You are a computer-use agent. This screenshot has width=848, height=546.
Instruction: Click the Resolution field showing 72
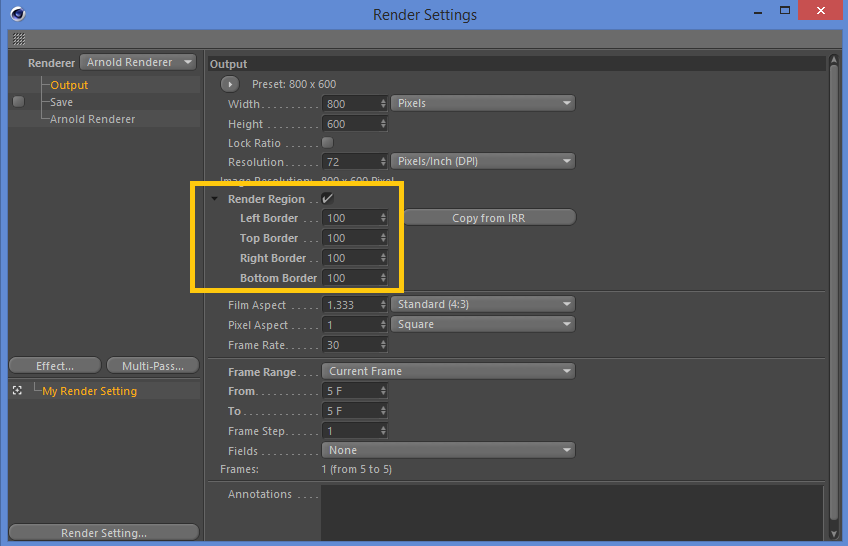click(350, 162)
